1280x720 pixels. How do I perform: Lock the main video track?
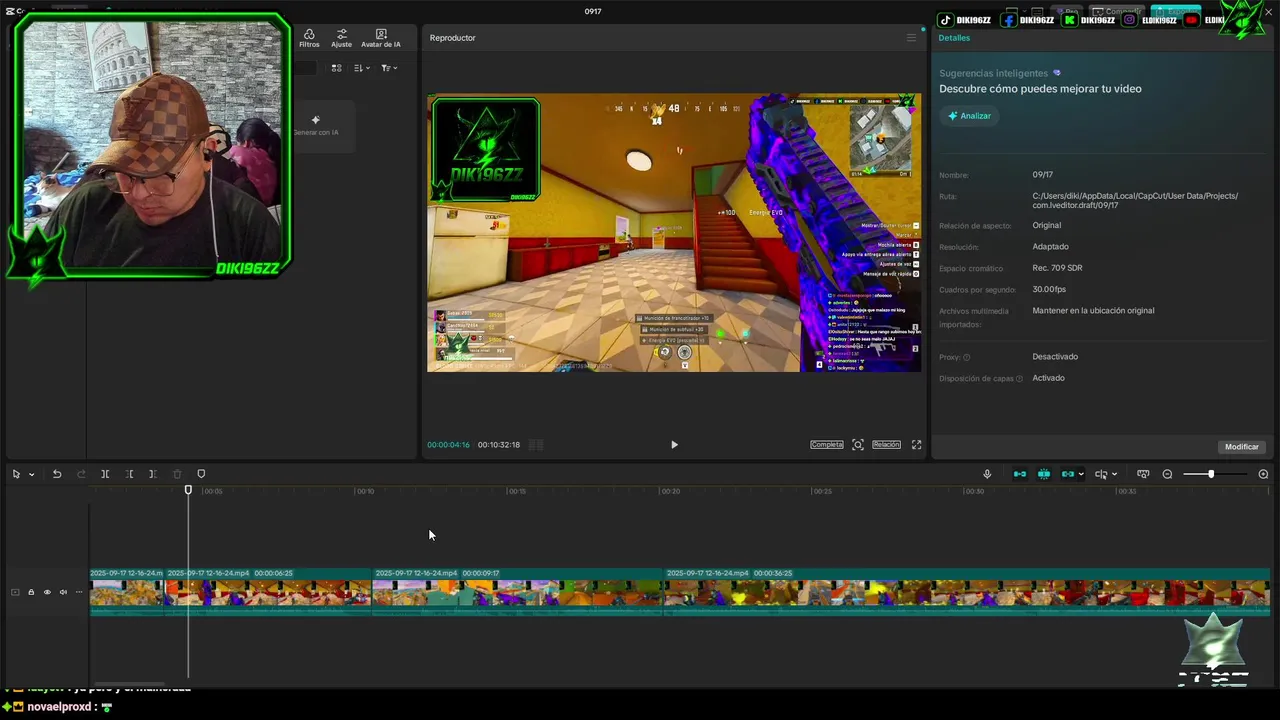(x=31, y=592)
